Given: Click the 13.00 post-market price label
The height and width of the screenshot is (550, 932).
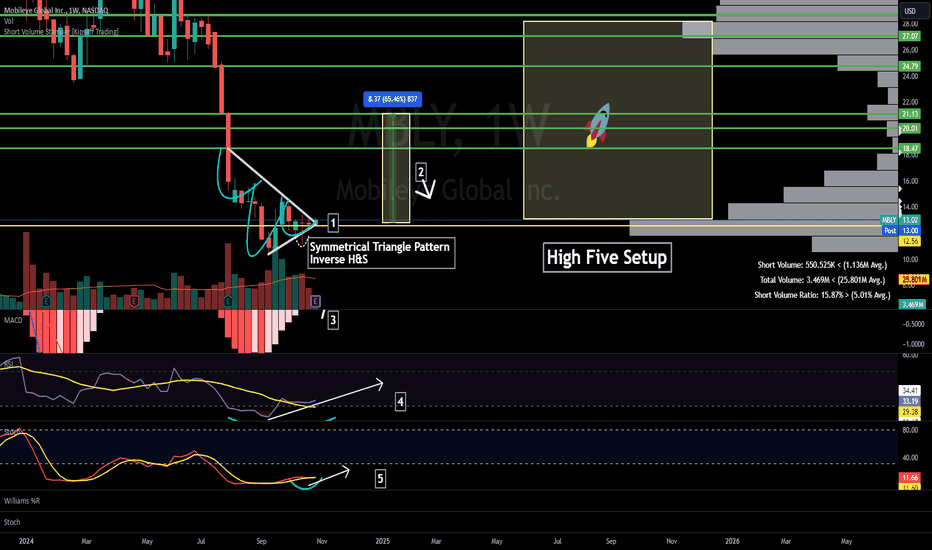Looking at the screenshot, I should pyautogui.click(x=910, y=231).
